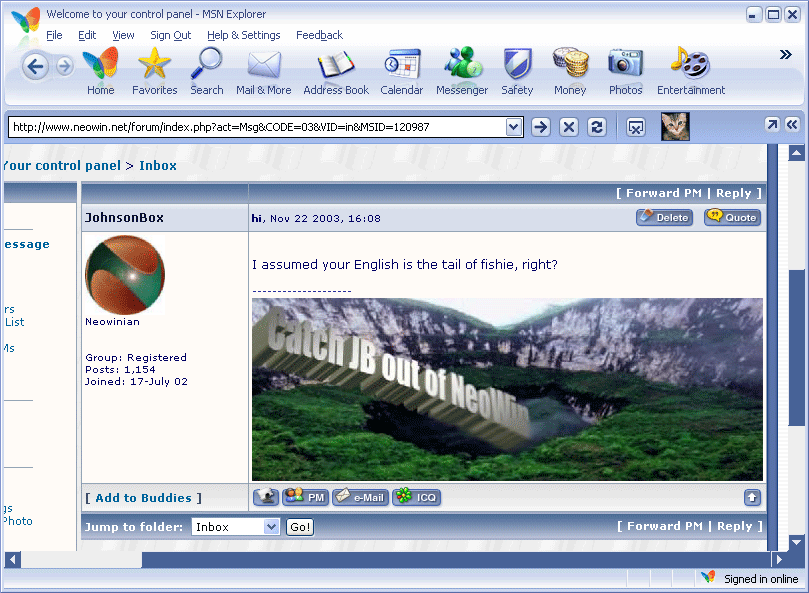
Task: Click the Inbox breadcrumb link
Action: 158,166
